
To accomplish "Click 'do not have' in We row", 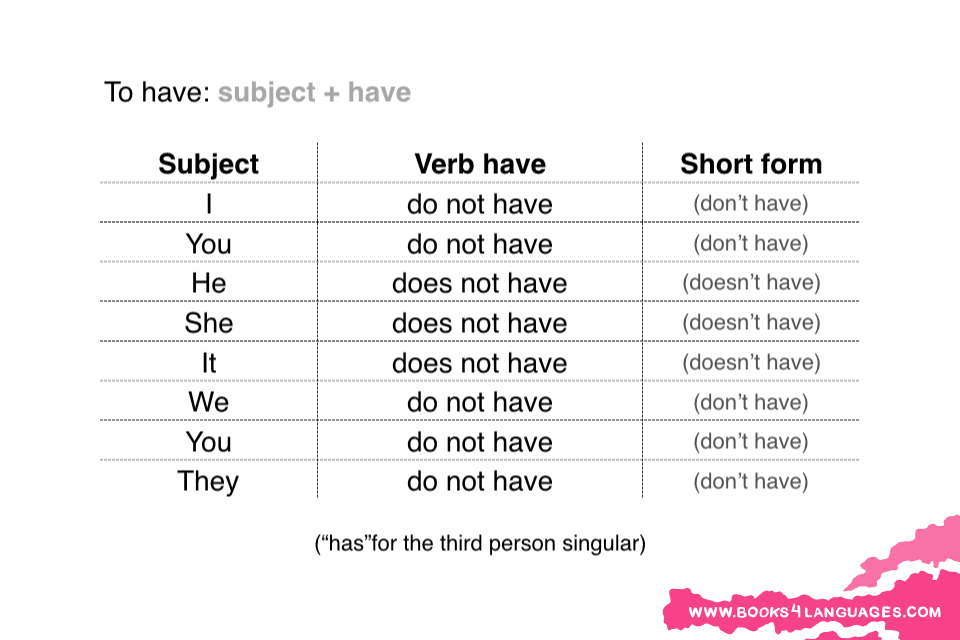I will (480, 402).
